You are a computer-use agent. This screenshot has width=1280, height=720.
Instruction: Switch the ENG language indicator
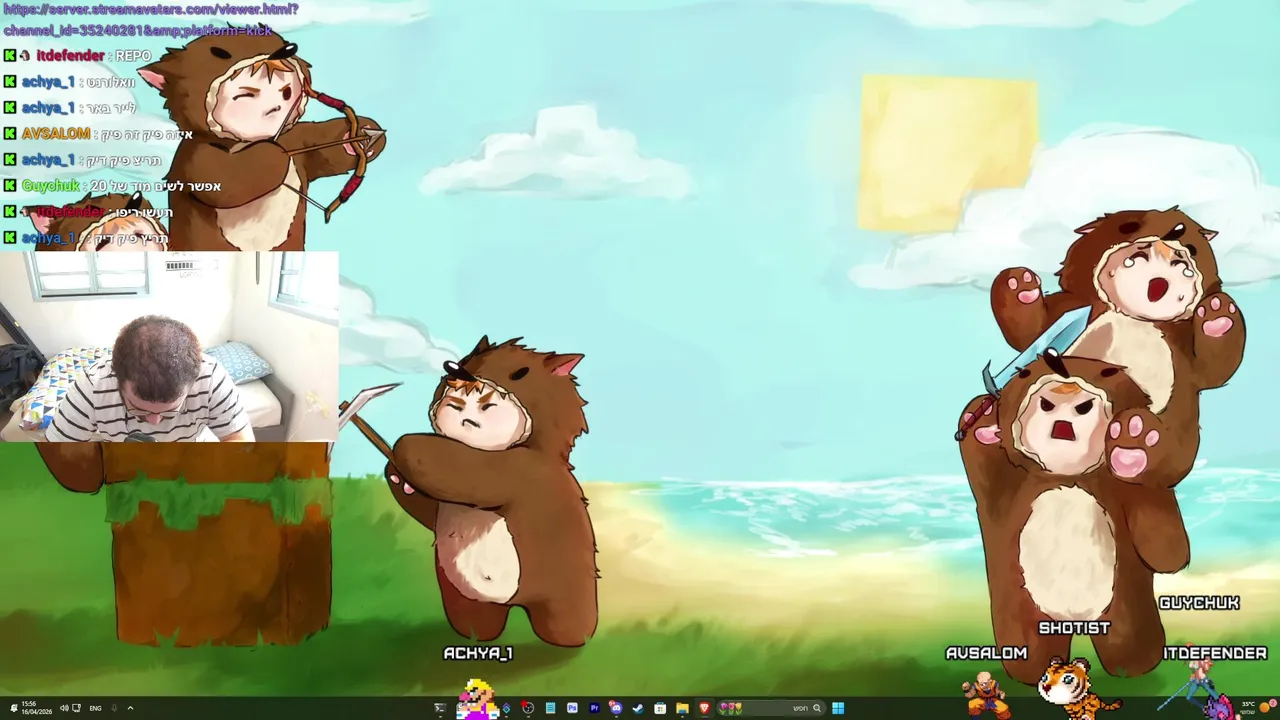pyautogui.click(x=95, y=708)
